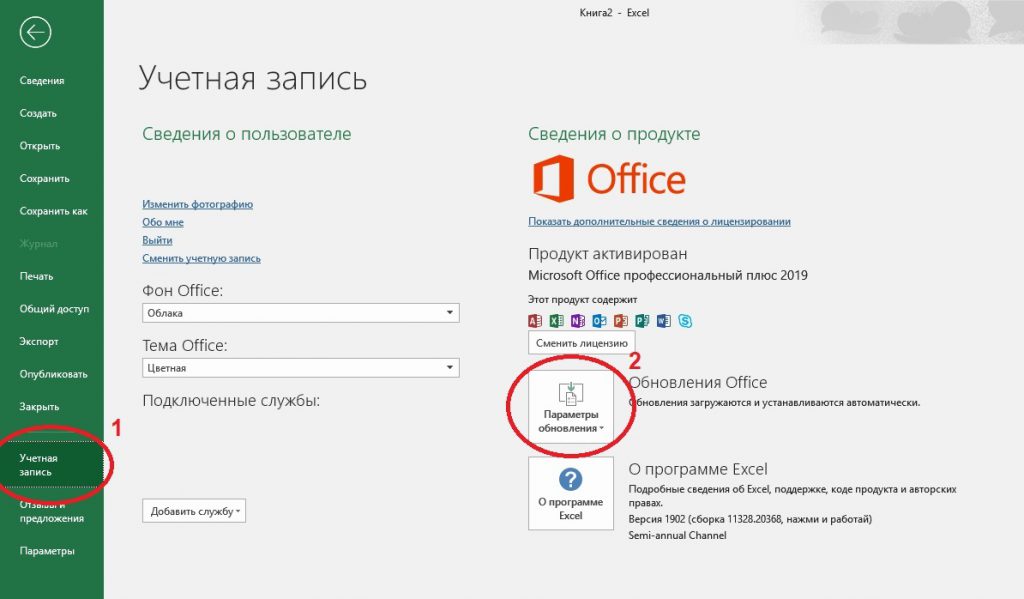Click the Обновления Office heading
This screenshot has width=1024, height=599.
697,382
